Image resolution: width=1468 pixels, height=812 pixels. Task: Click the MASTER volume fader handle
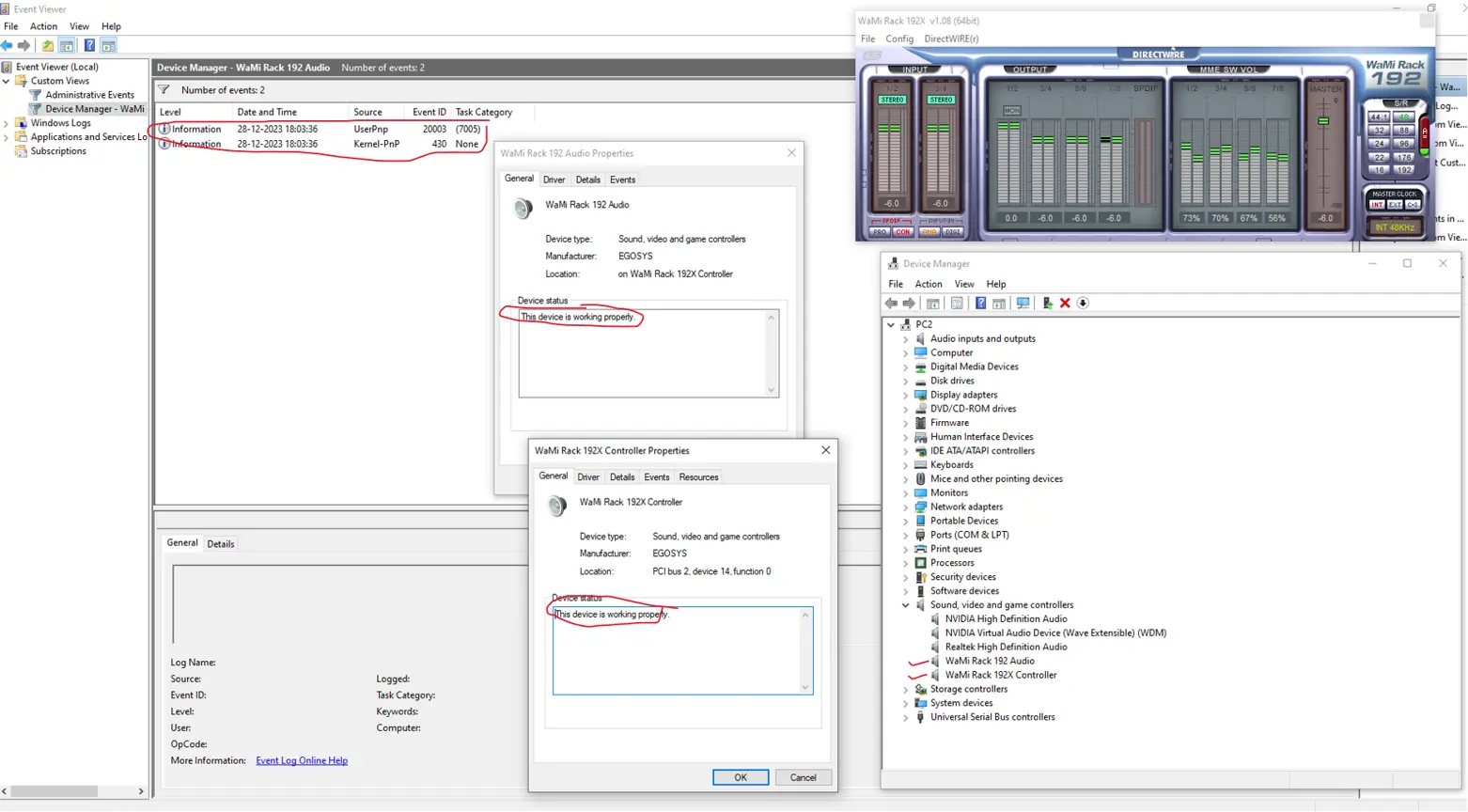click(1323, 121)
